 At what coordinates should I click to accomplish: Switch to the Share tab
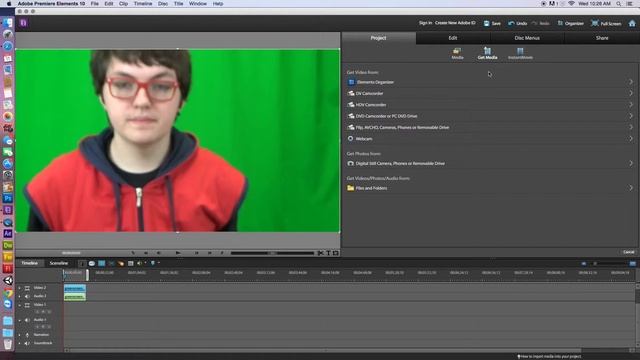[602, 38]
